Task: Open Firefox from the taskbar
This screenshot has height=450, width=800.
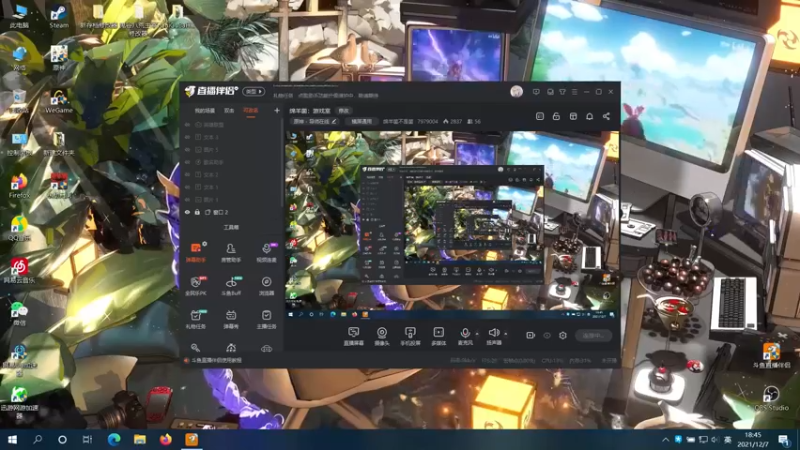Action: [166, 439]
